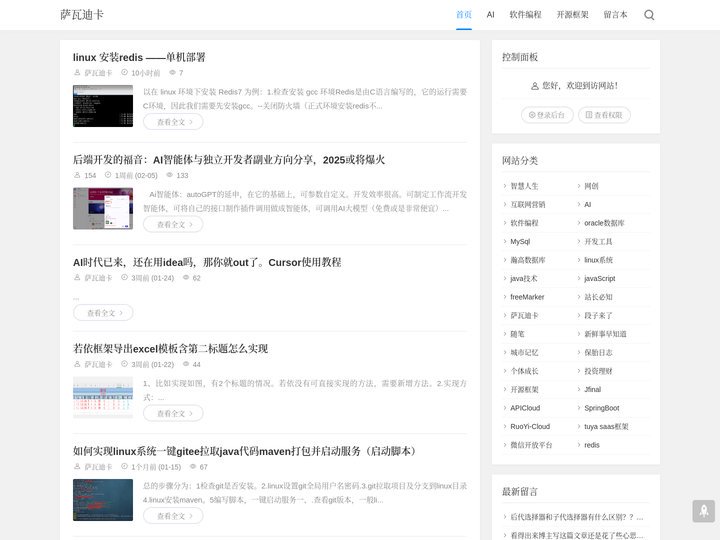Open the 城市记忆 category
720x540 pixels.
[x=524, y=353]
